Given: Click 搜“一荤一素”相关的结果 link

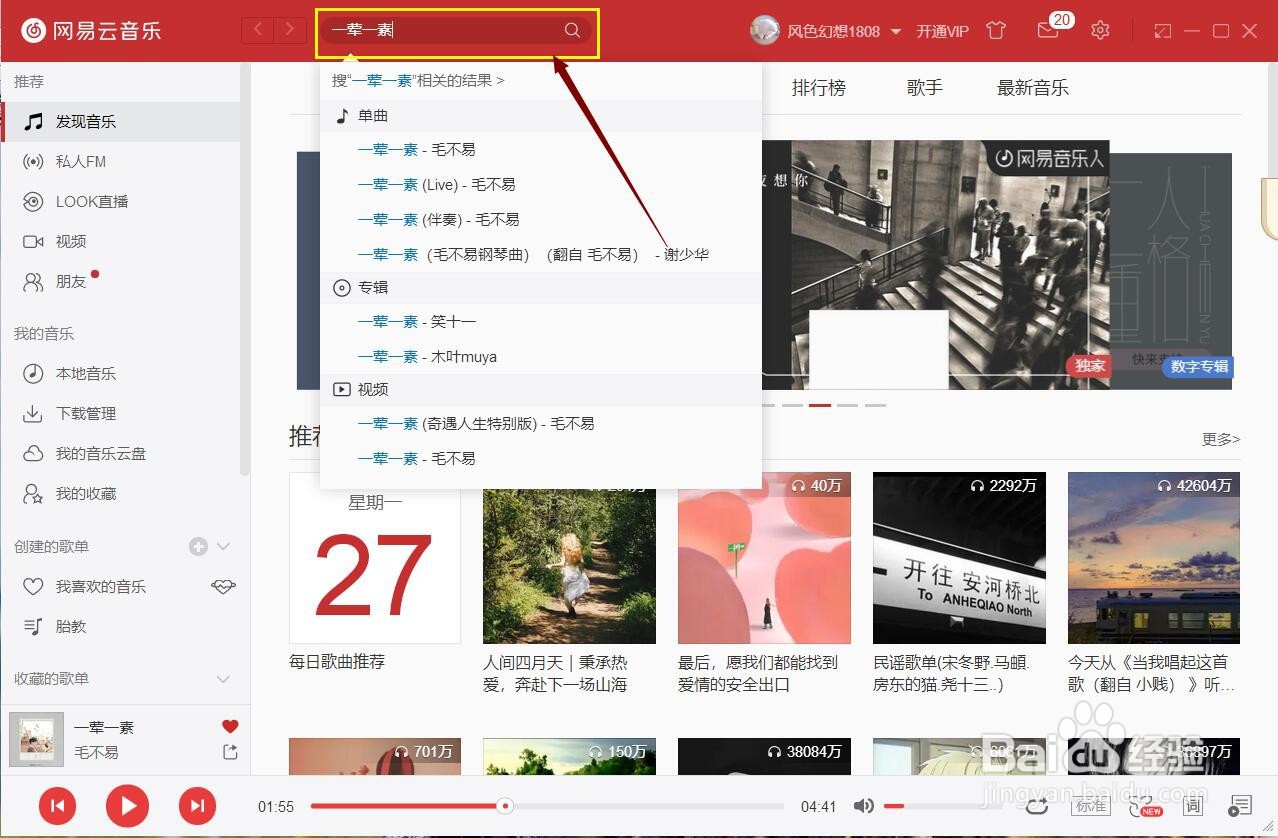Looking at the screenshot, I should (418, 80).
